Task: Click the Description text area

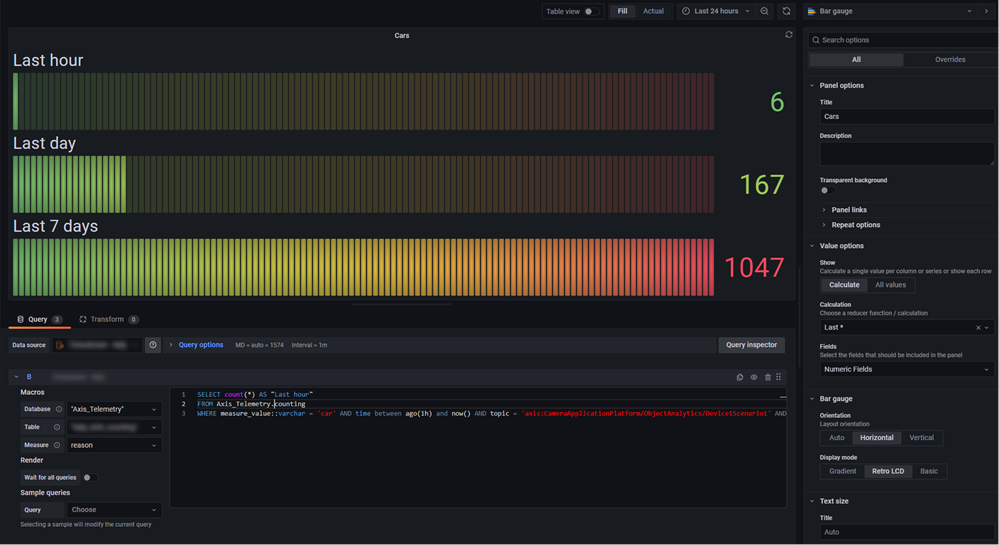Action: (907, 154)
